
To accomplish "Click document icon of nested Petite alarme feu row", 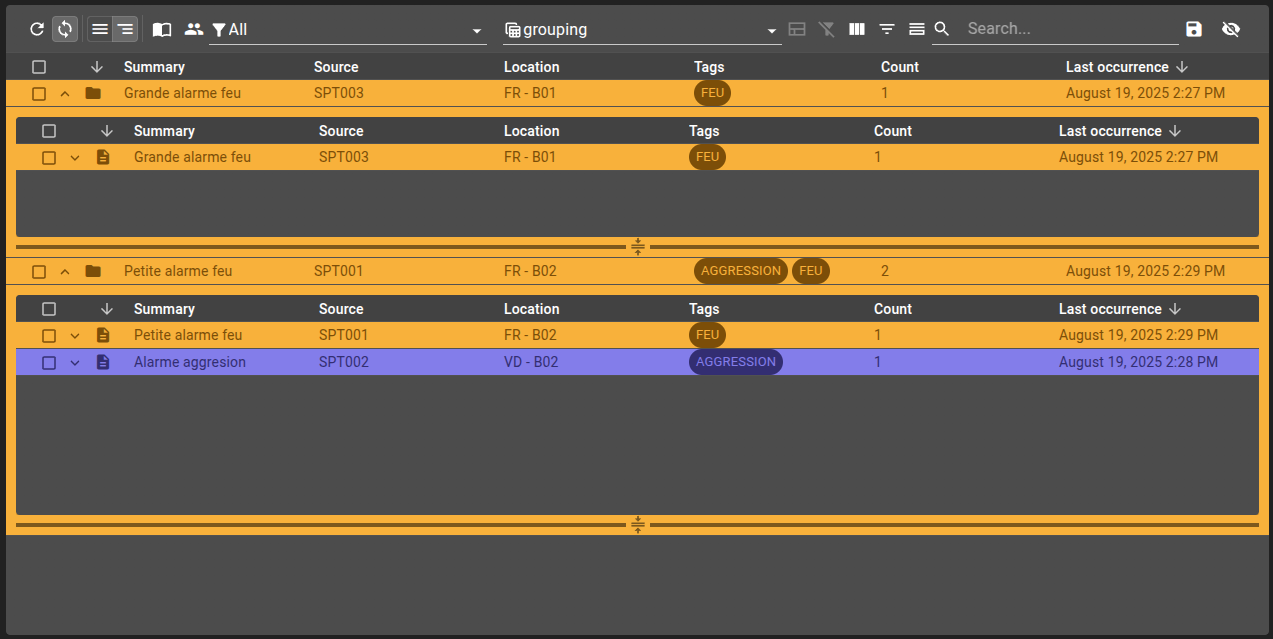I will click(103, 335).
